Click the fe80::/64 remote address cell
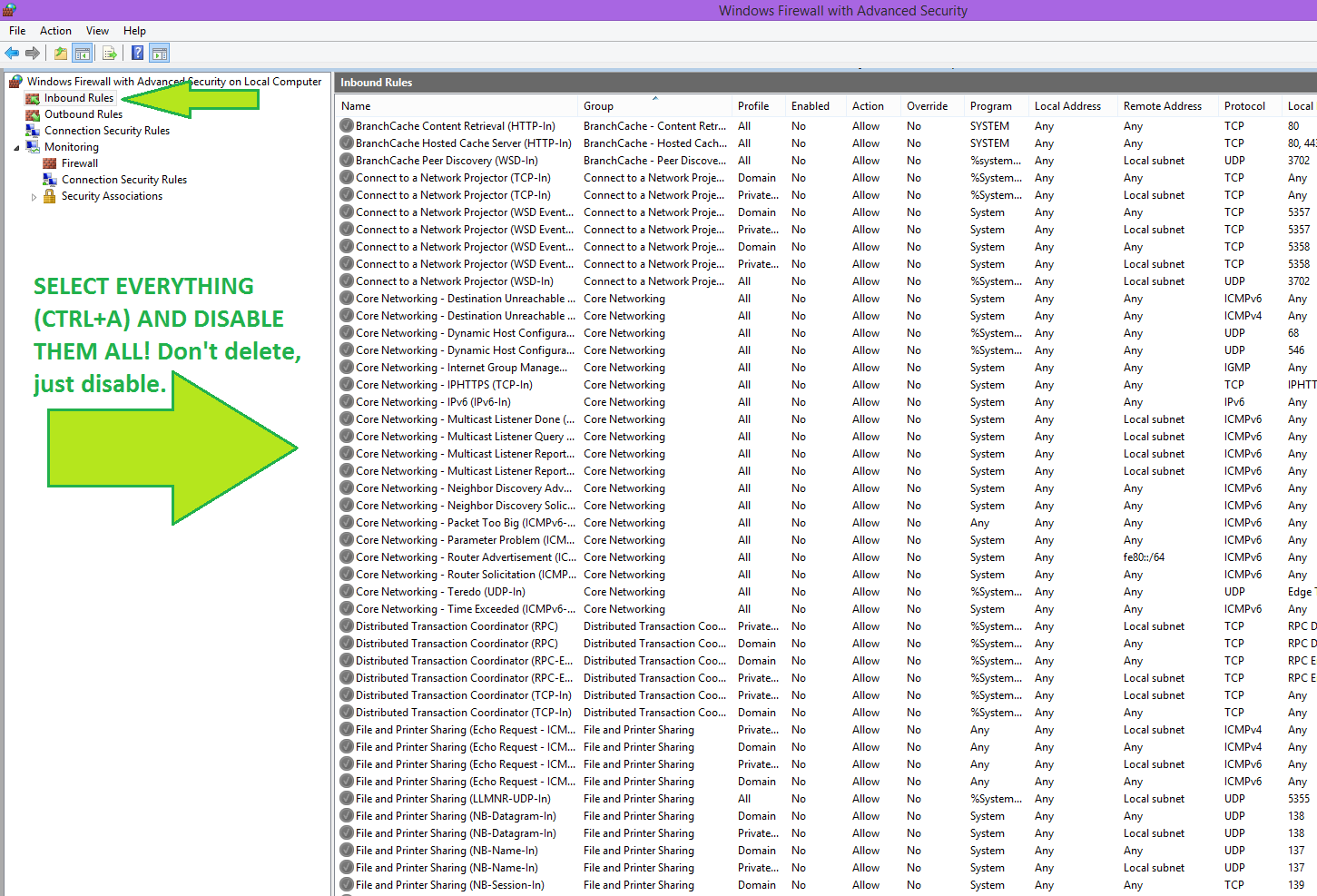The width and height of the screenshot is (1317, 896). 1144,557
